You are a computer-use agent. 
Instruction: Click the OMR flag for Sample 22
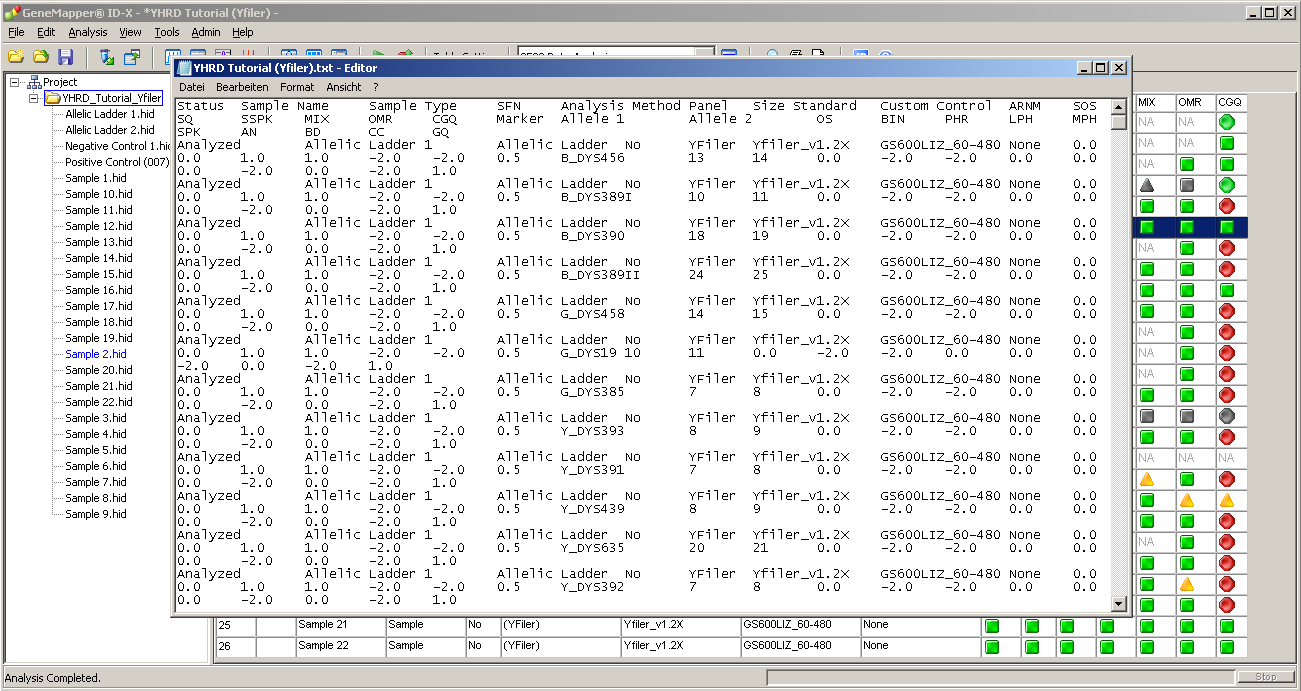[1187, 647]
